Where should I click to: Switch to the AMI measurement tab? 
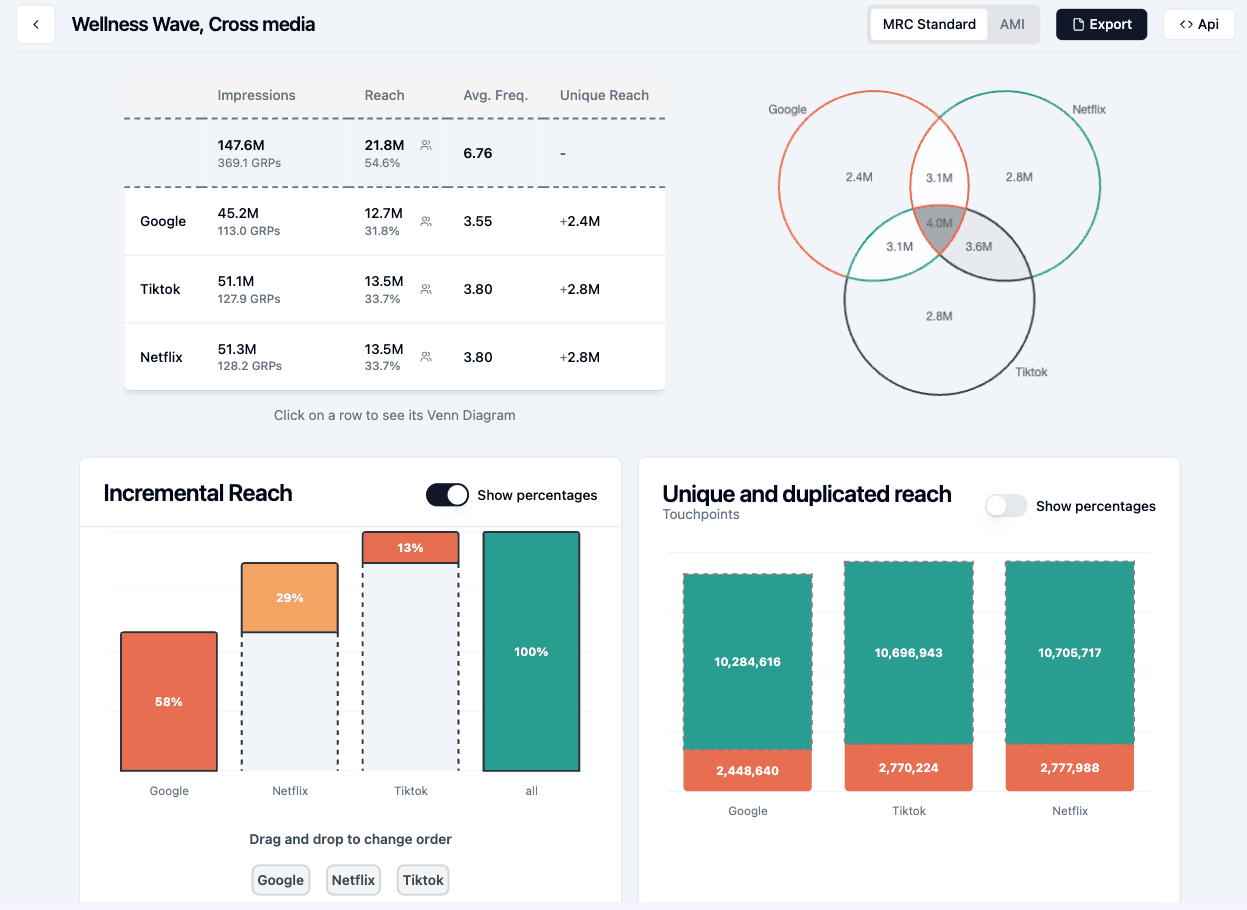coord(1013,23)
